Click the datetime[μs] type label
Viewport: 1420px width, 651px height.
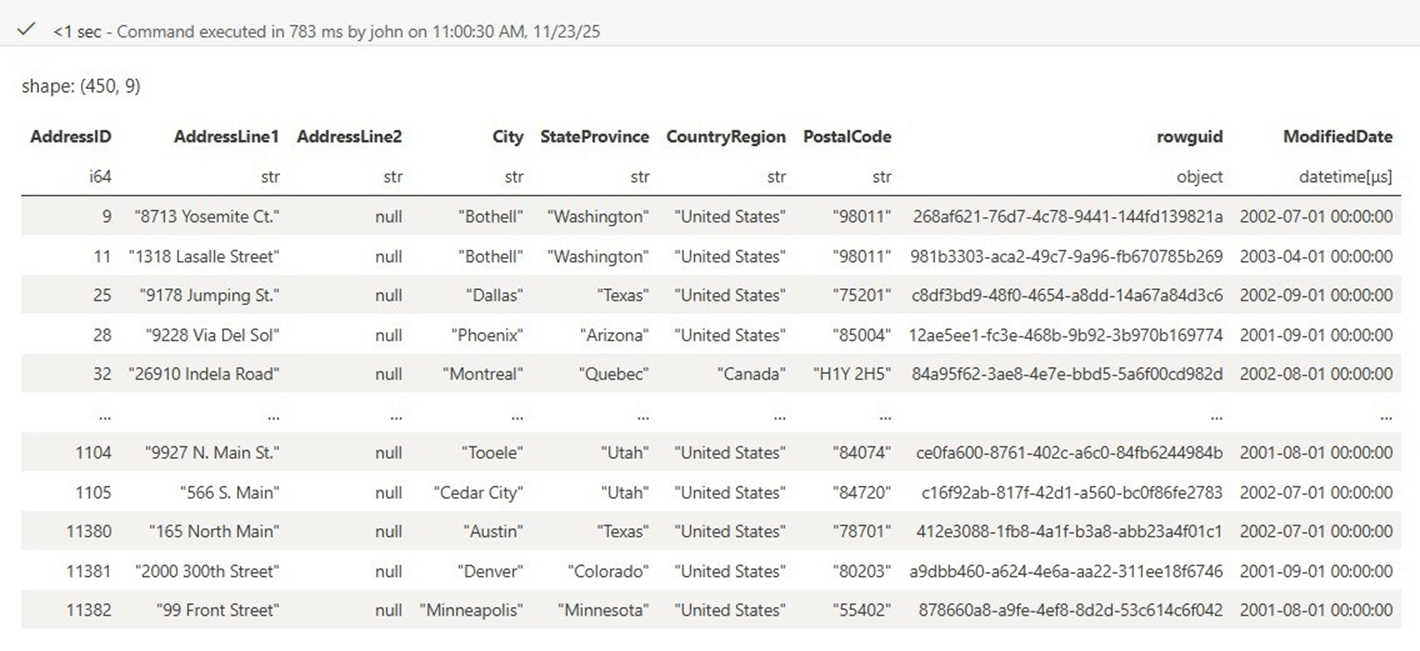coord(1343,177)
